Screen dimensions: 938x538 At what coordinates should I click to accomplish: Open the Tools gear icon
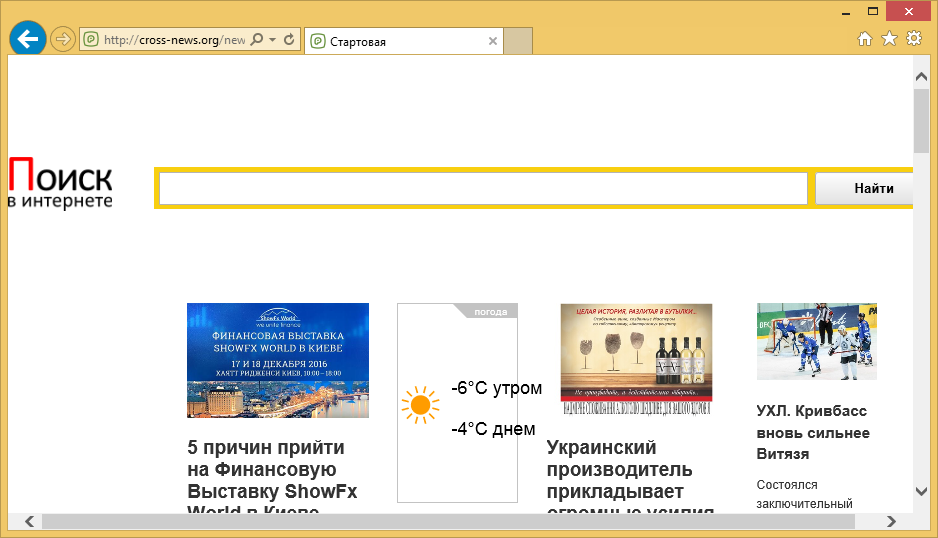point(913,39)
